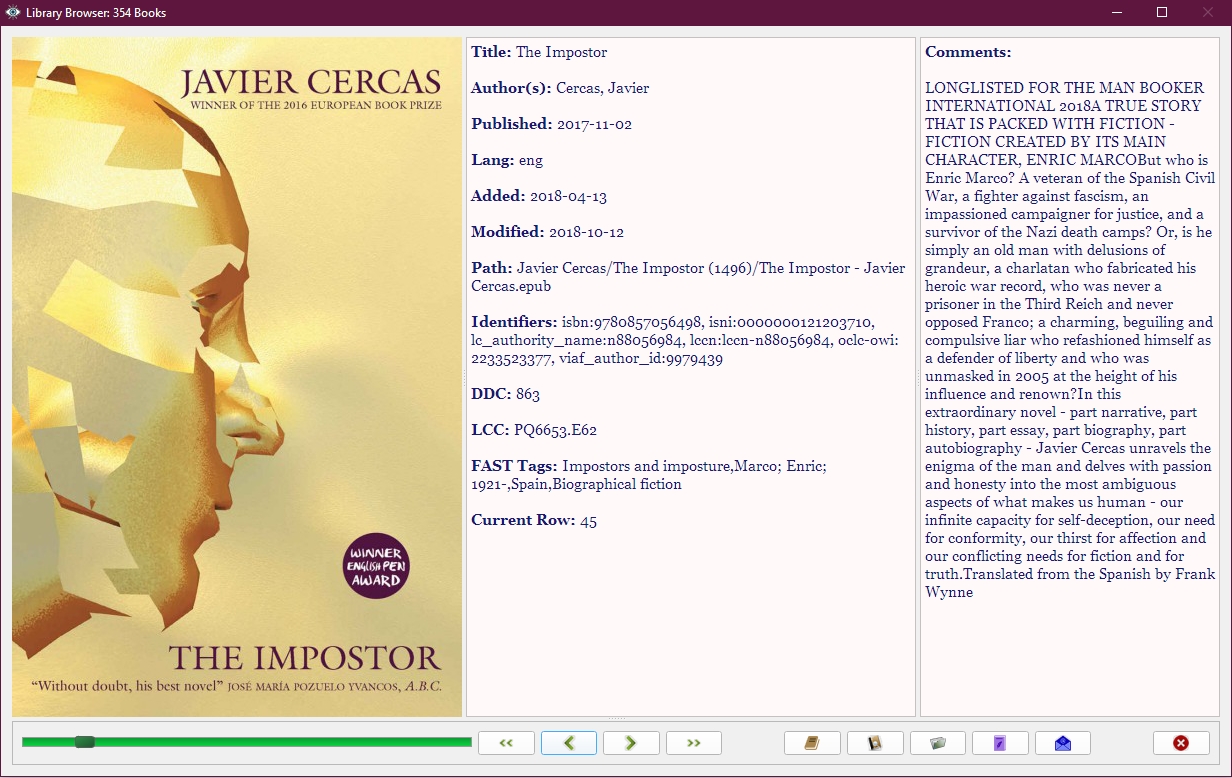Screen dimensions: 1232x778
Task: Click the Comments heading
Action: point(968,52)
